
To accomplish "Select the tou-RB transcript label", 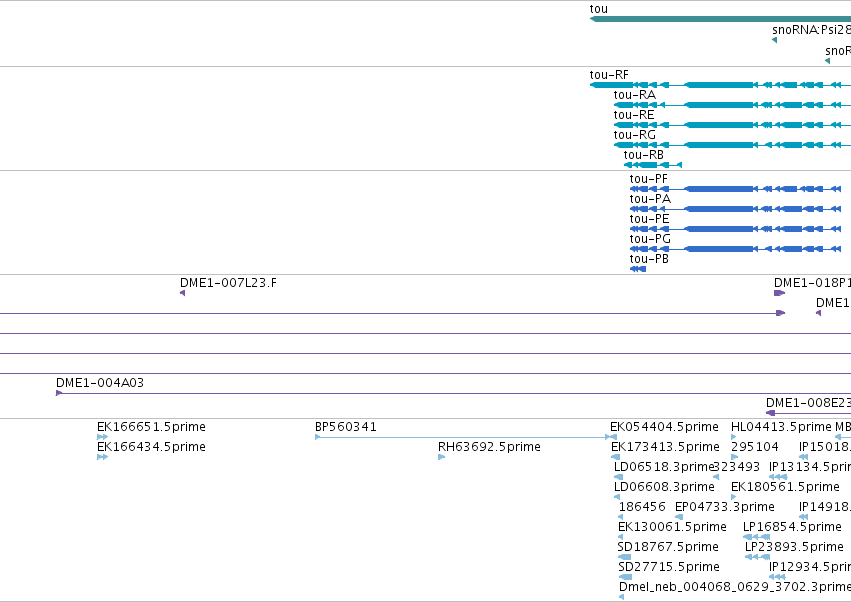I will point(644,155).
